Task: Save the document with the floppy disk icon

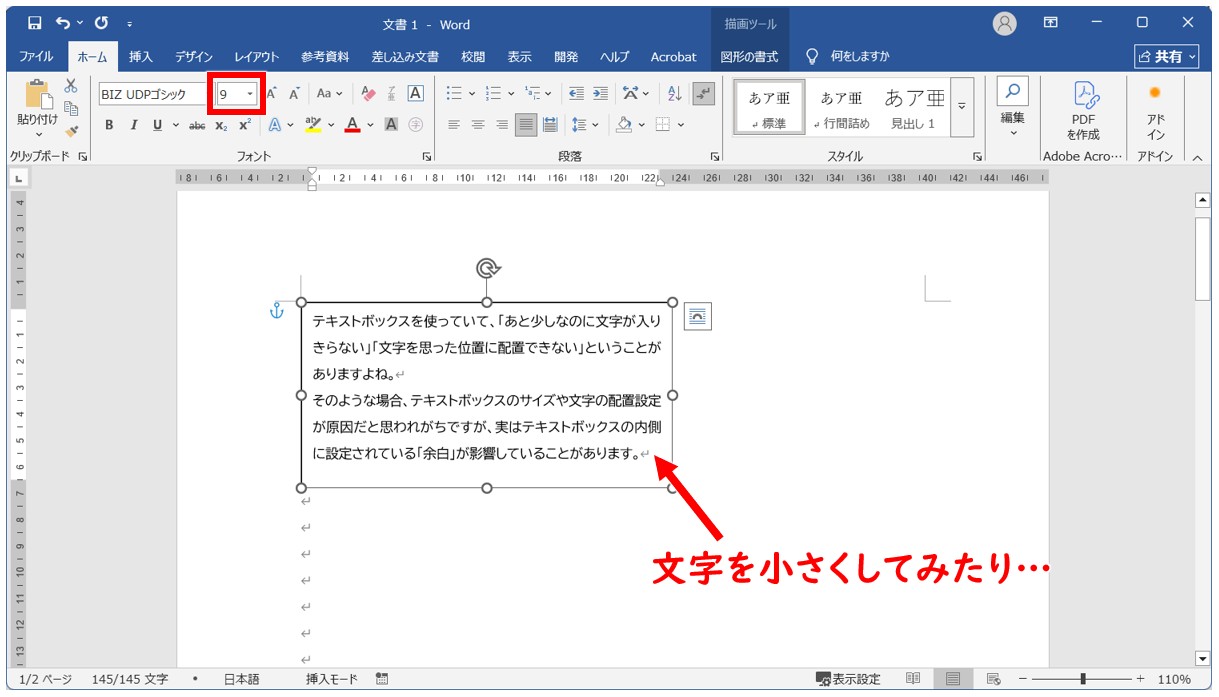Action: pos(35,23)
